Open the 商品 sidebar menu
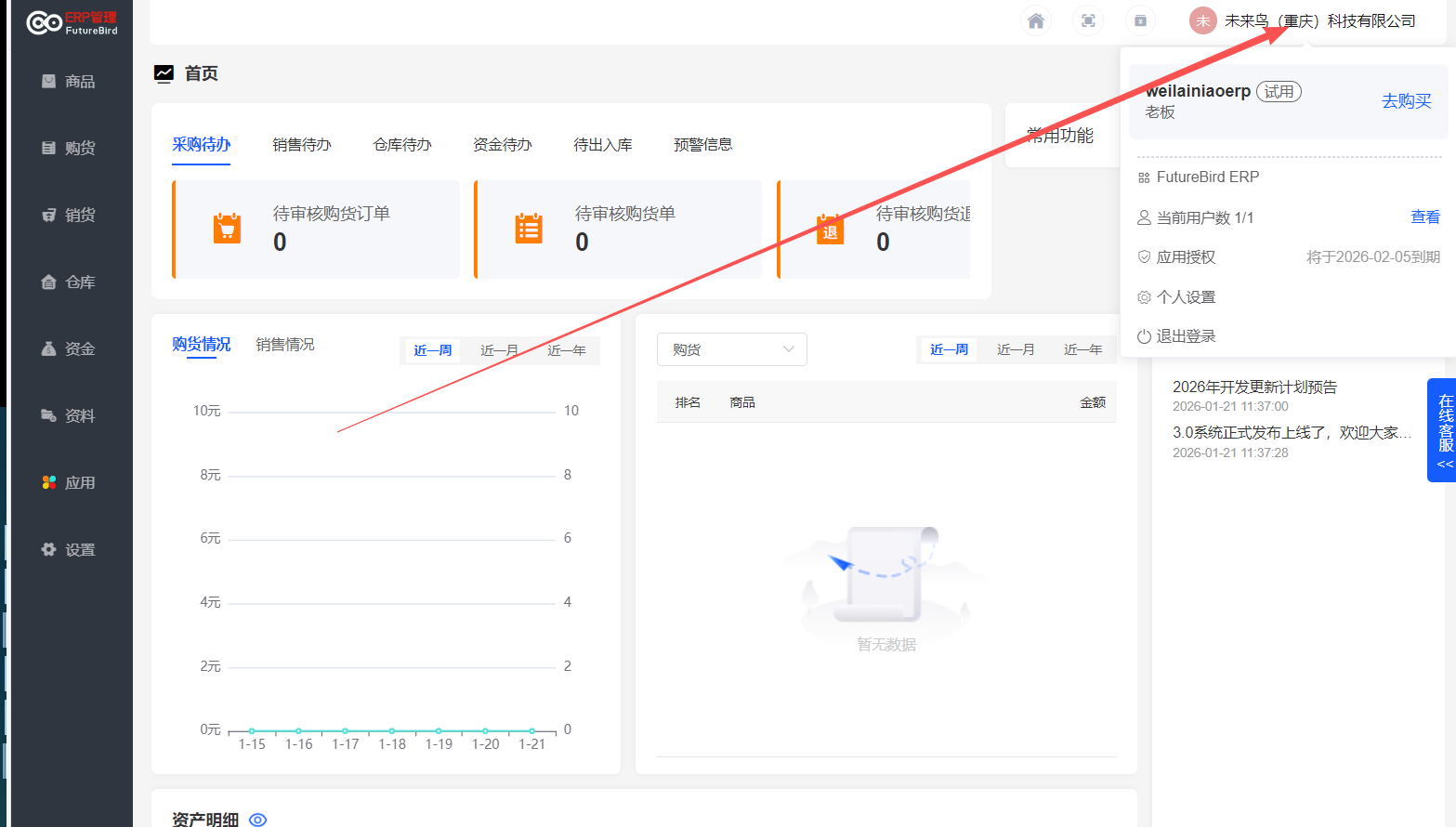Viewport: 1456px width, 827px height. (70, 82)
